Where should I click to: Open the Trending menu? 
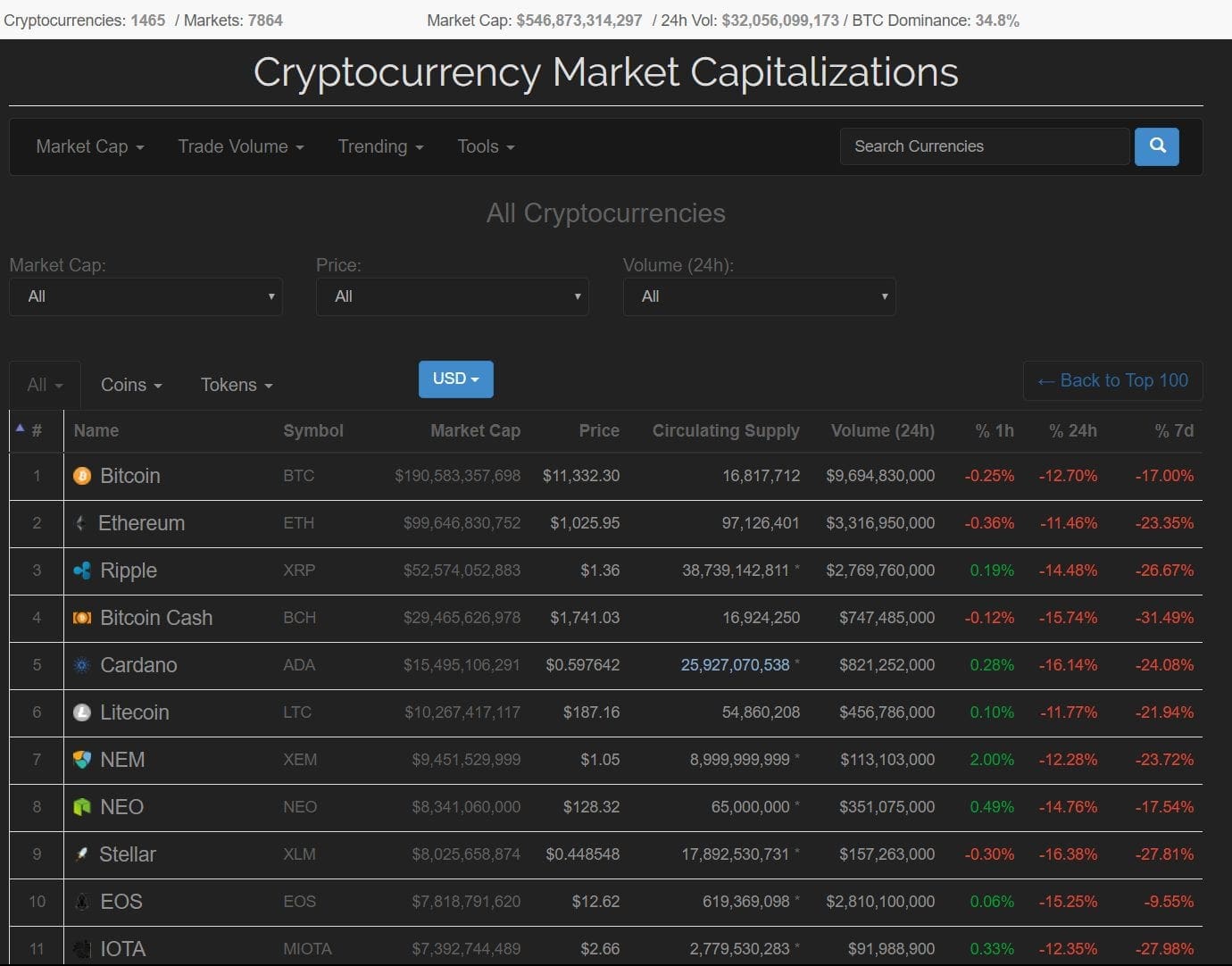380,146
